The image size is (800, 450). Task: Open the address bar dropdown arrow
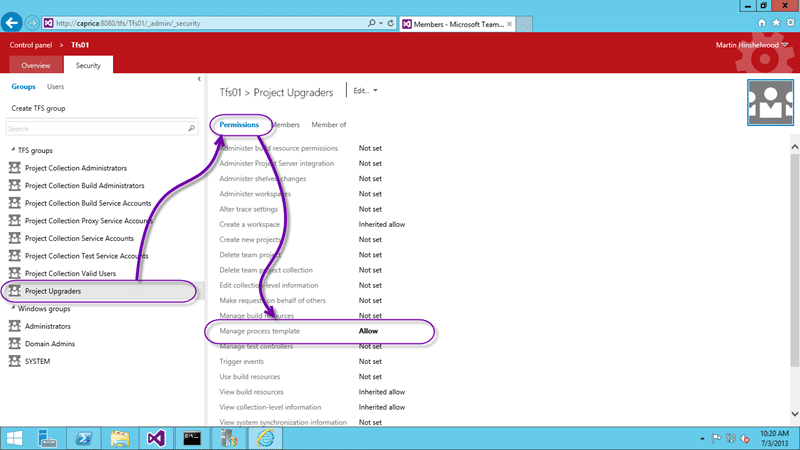pos(381,23)
